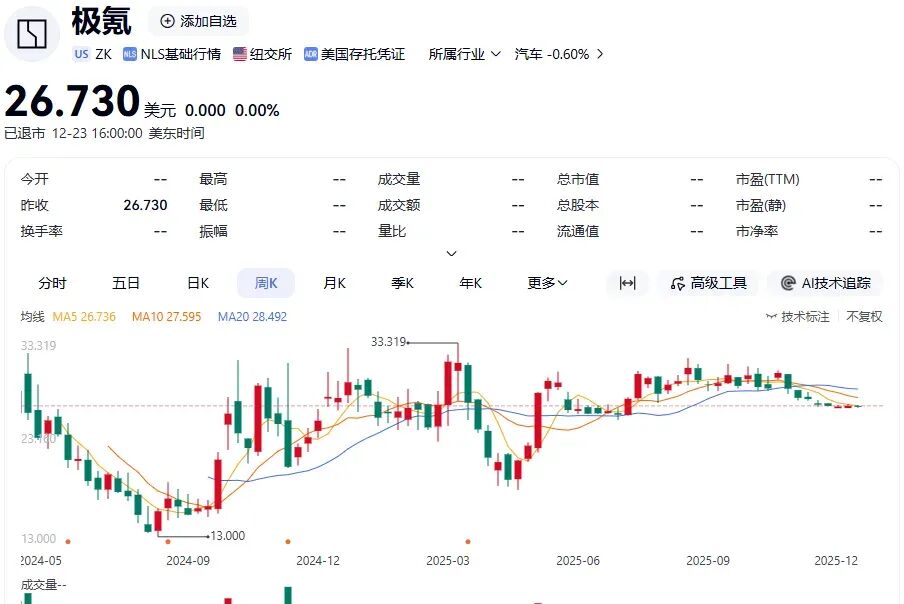Click the orange event dot near 2024-09

[x=168, y=542]
